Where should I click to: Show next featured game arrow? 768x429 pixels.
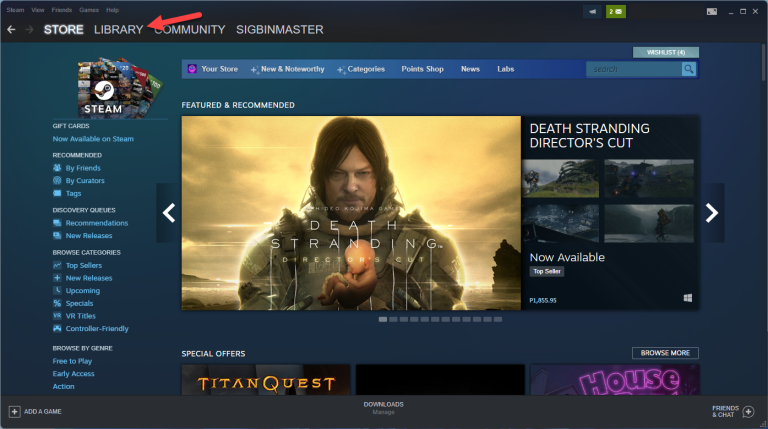coord(712,213)
